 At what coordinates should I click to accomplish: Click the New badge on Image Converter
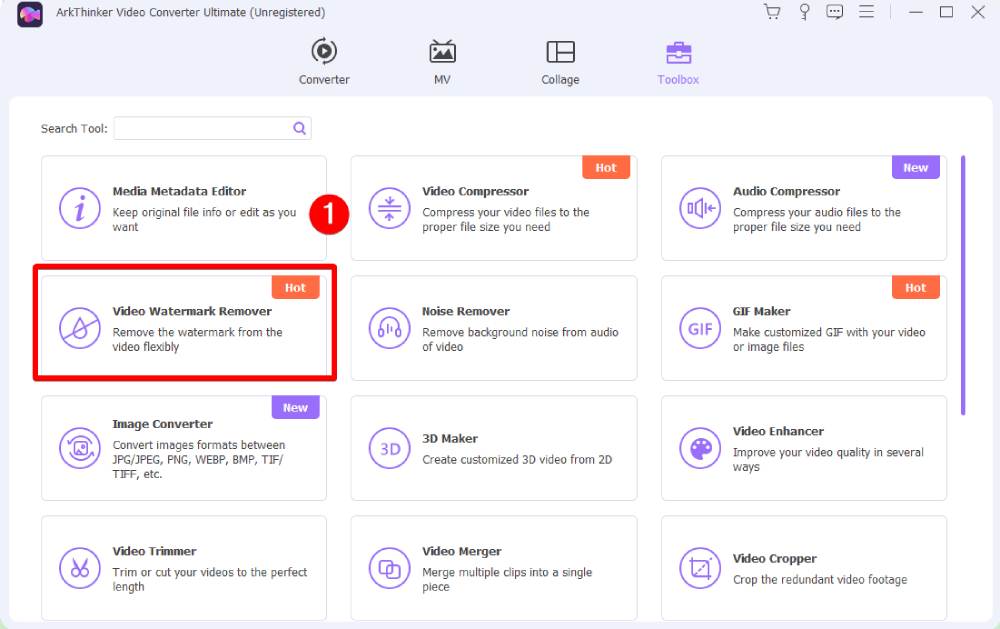pyautogui.click(x=295, y=407)
